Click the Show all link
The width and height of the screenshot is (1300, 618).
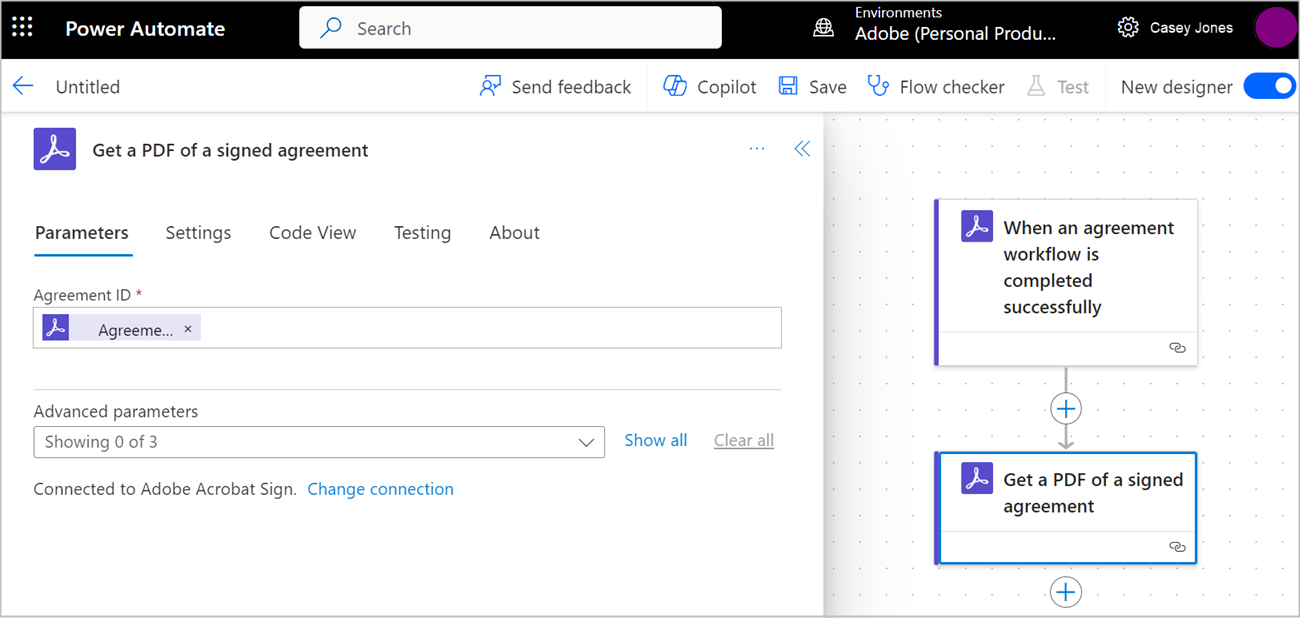655,441
